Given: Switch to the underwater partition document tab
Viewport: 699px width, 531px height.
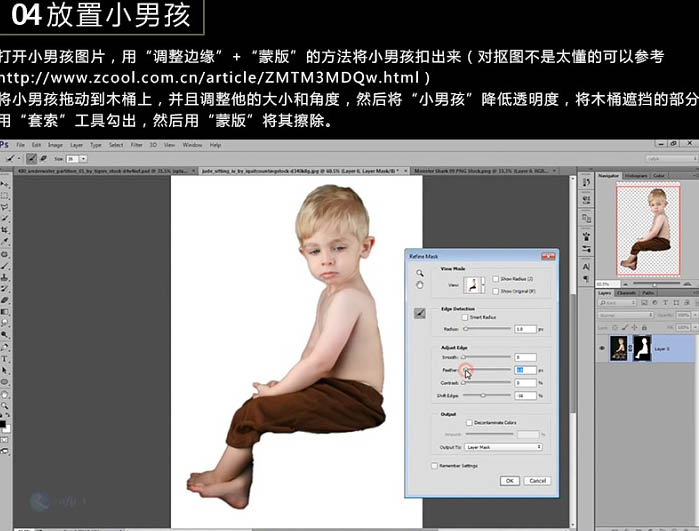Looking at the screenshot, I should coord(103,171).
